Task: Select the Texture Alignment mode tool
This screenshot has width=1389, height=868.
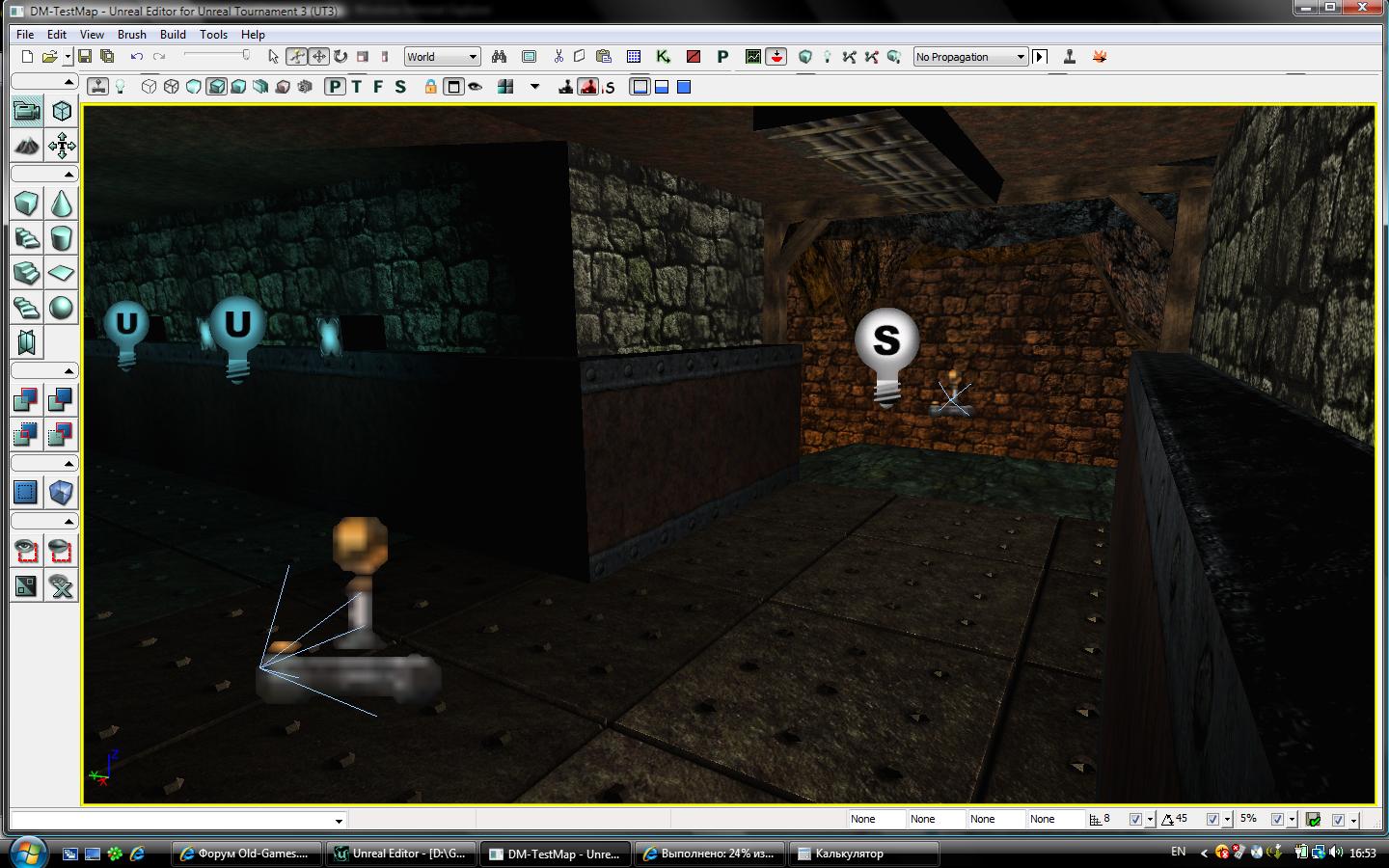Action: pyautogui.click(x=62, y=146)
